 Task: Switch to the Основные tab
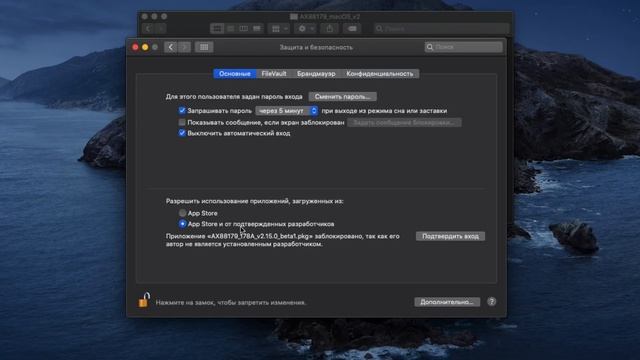pos(235,74)
